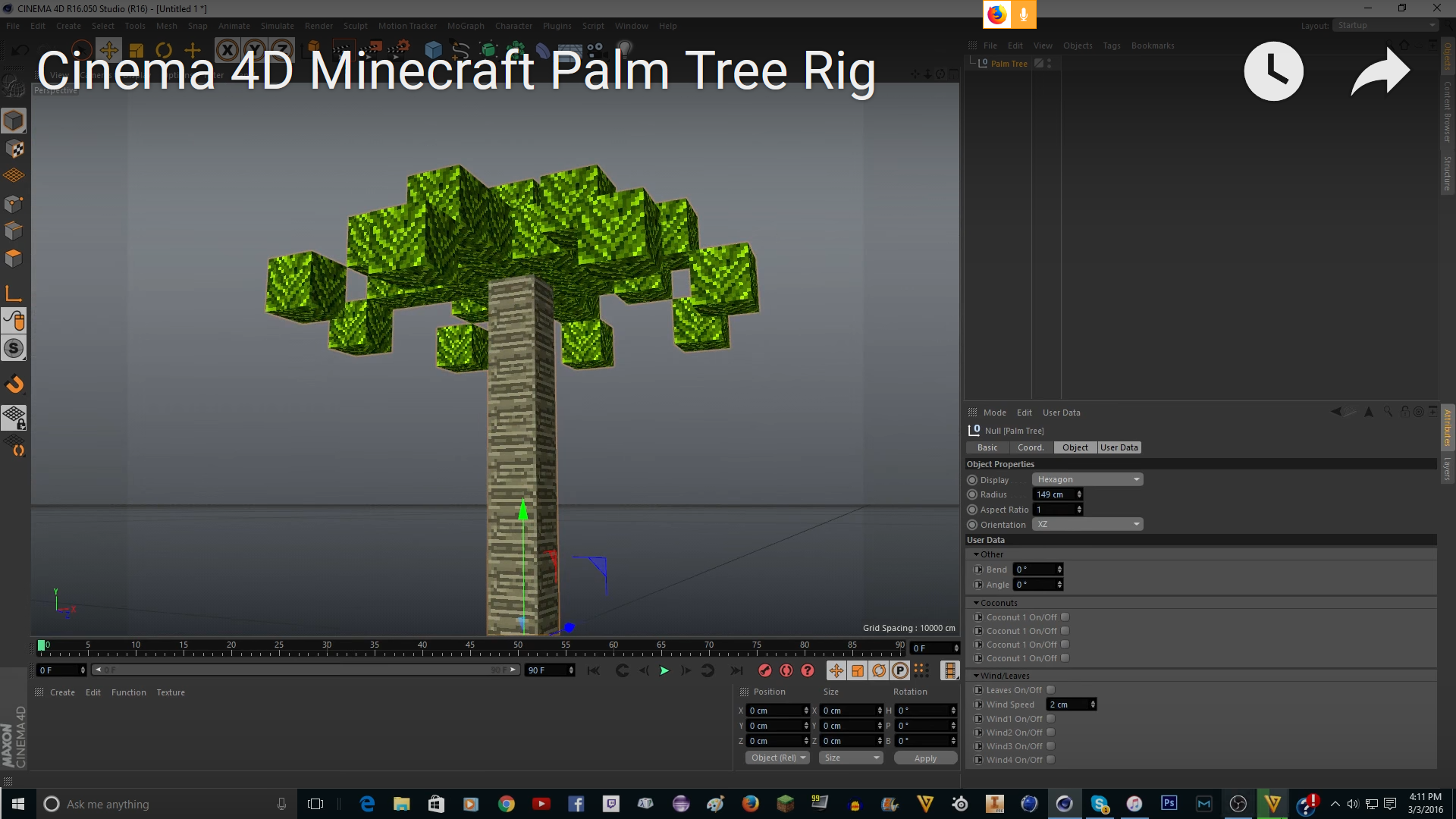Open the Layout Startup dropdown

click(1385, 25)
